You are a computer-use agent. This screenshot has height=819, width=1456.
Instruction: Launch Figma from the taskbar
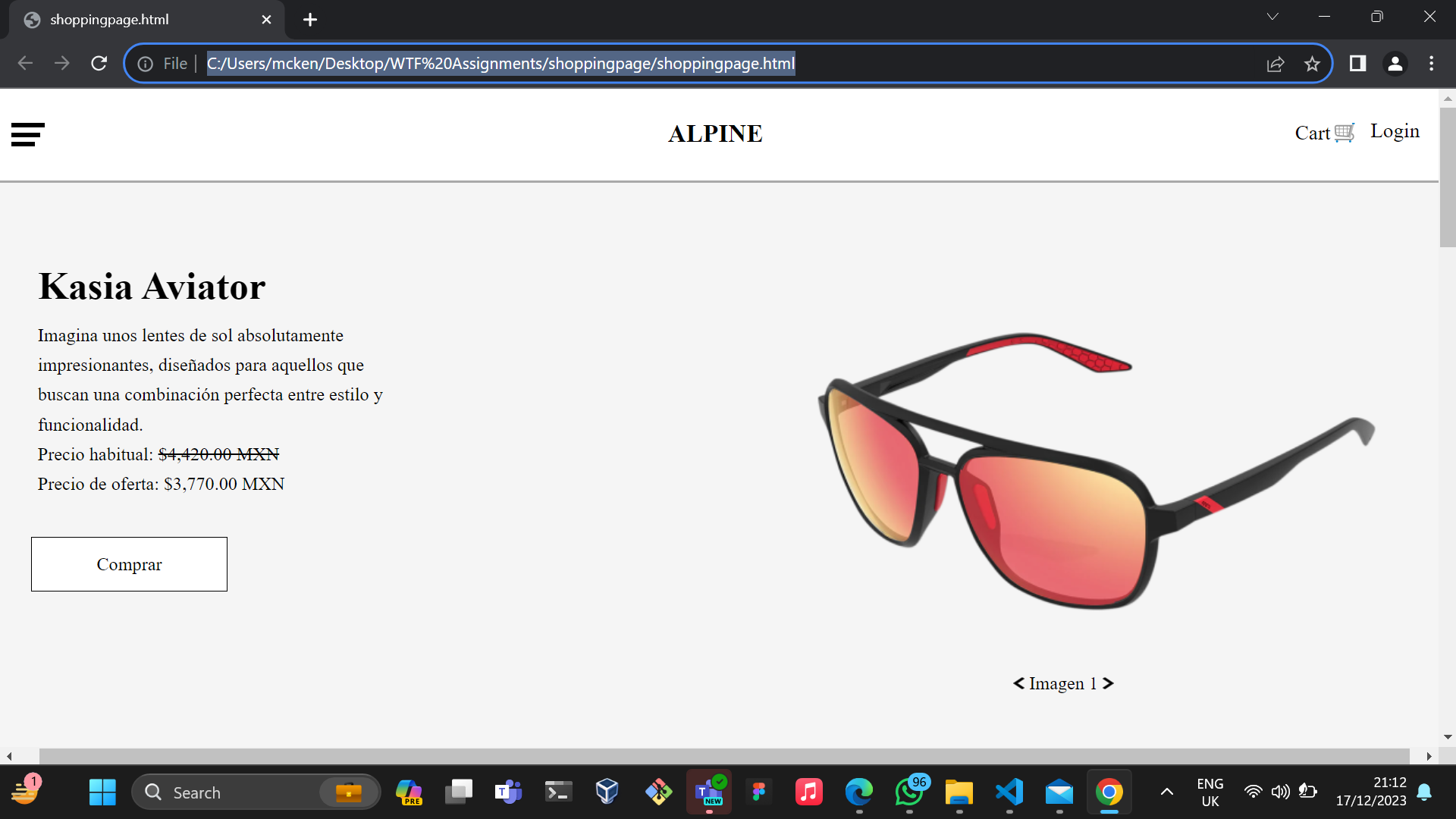coord(759,792)
